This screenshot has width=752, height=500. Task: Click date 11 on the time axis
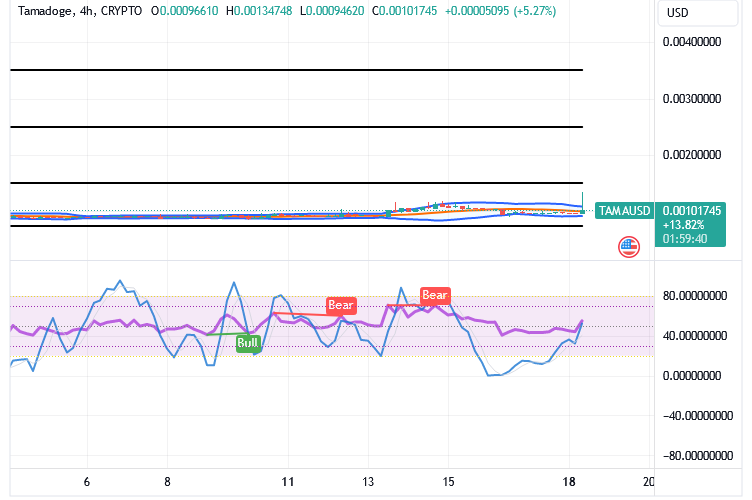[288, 482]
